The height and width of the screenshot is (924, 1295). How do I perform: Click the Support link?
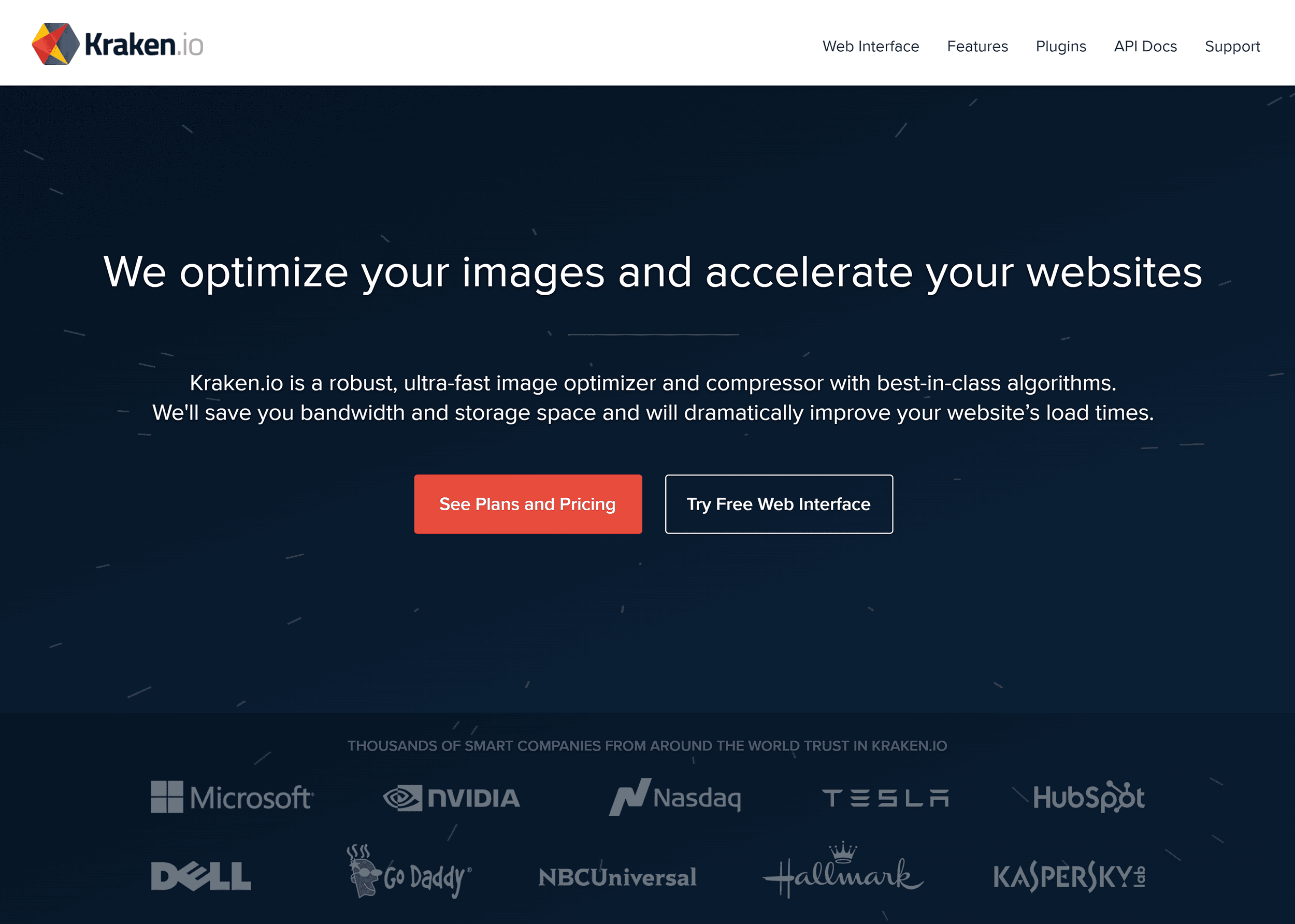1231,46
